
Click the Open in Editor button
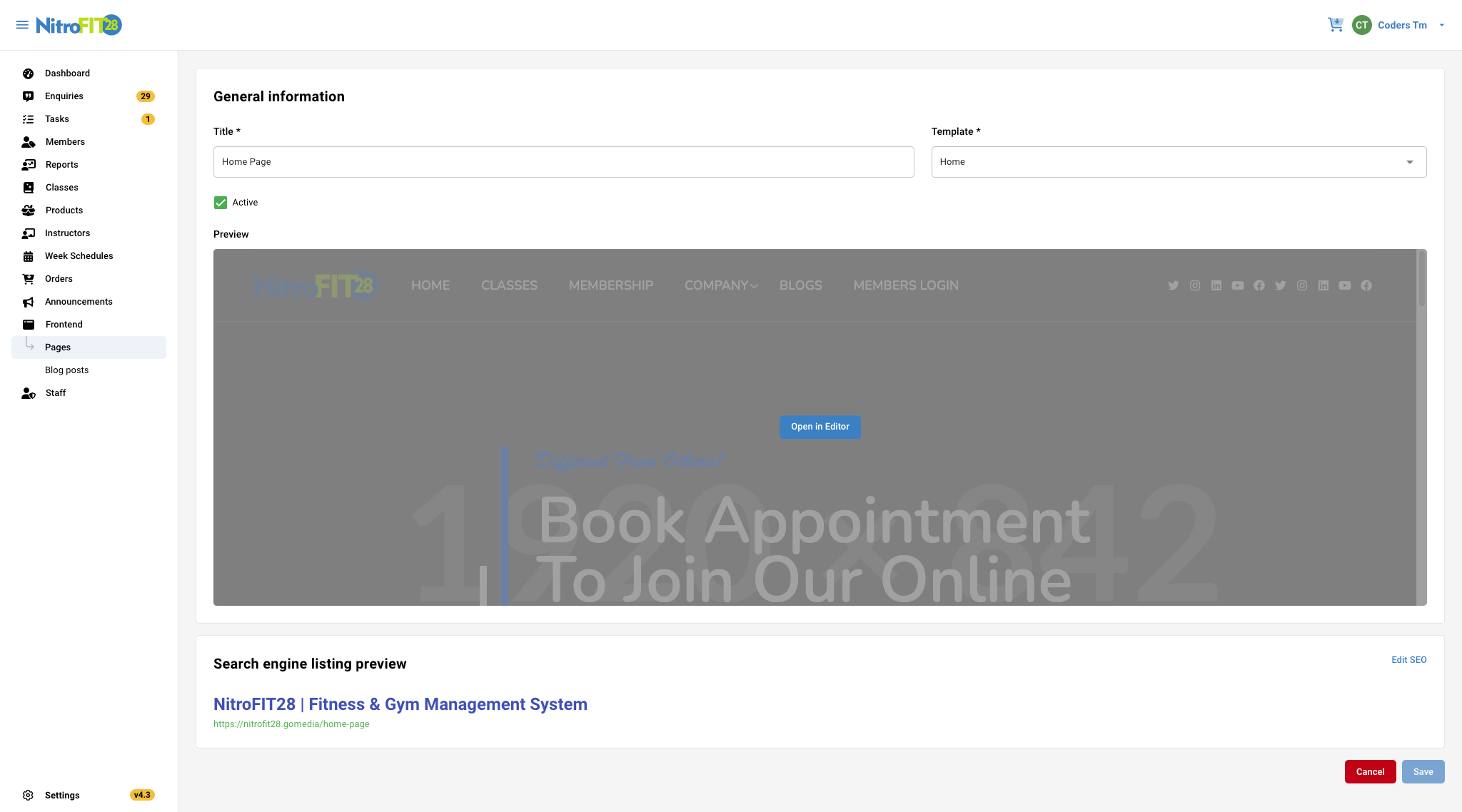tap(820, 427)
